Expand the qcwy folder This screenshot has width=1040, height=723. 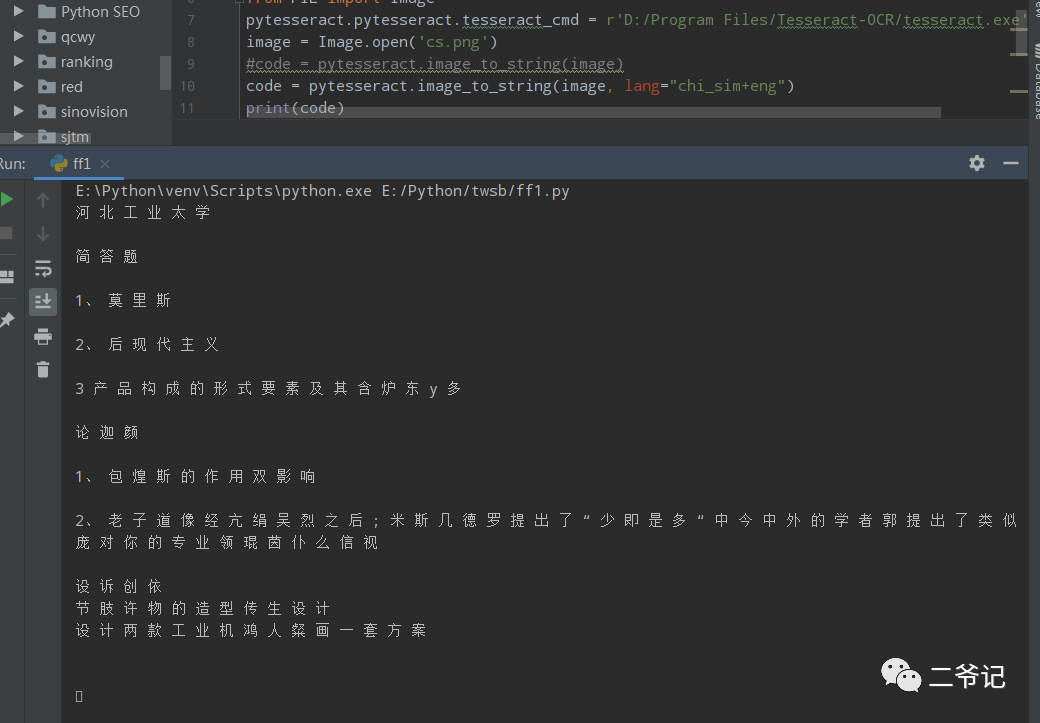19,36
